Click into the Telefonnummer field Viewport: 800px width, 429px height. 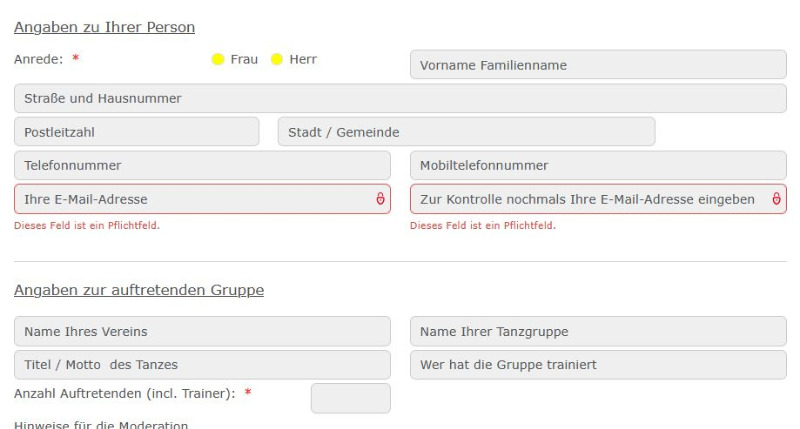tap(202, 166)
